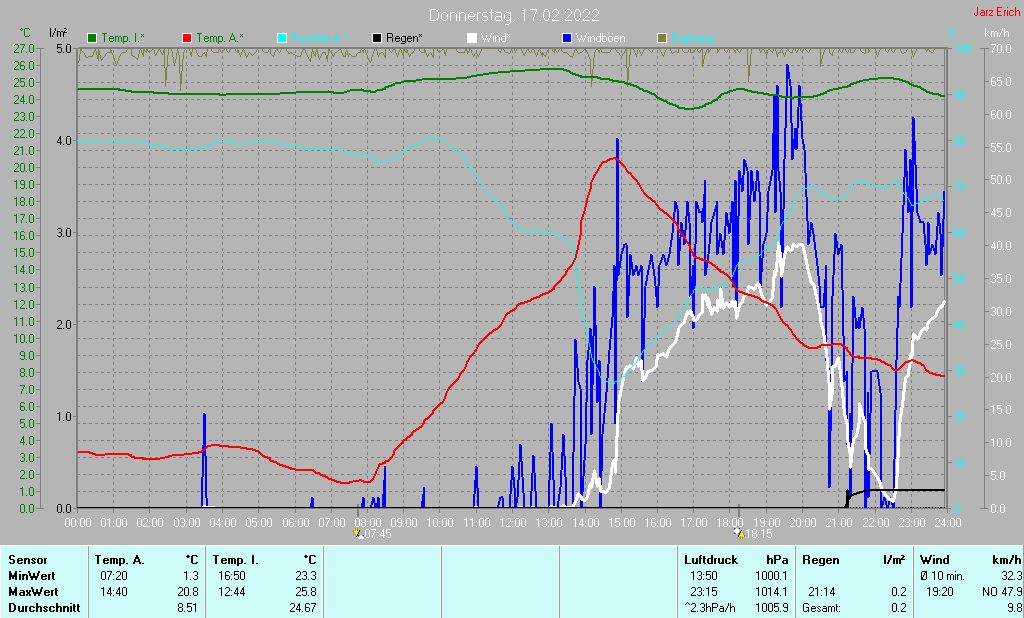Click the Donnerstag, 17.02.2022 date title
The image size is (1024, 618).
coord(514,15)
